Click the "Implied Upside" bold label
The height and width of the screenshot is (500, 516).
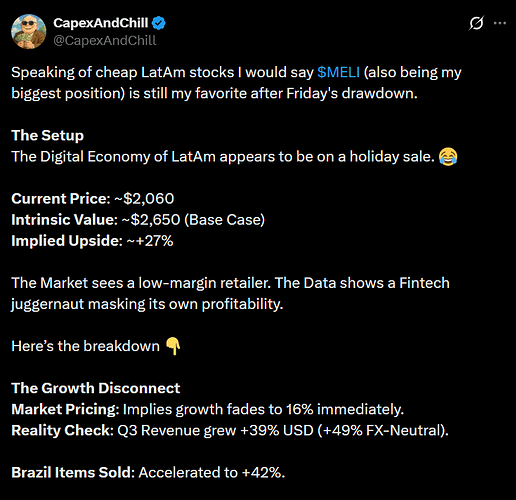(x=67, y=241)
